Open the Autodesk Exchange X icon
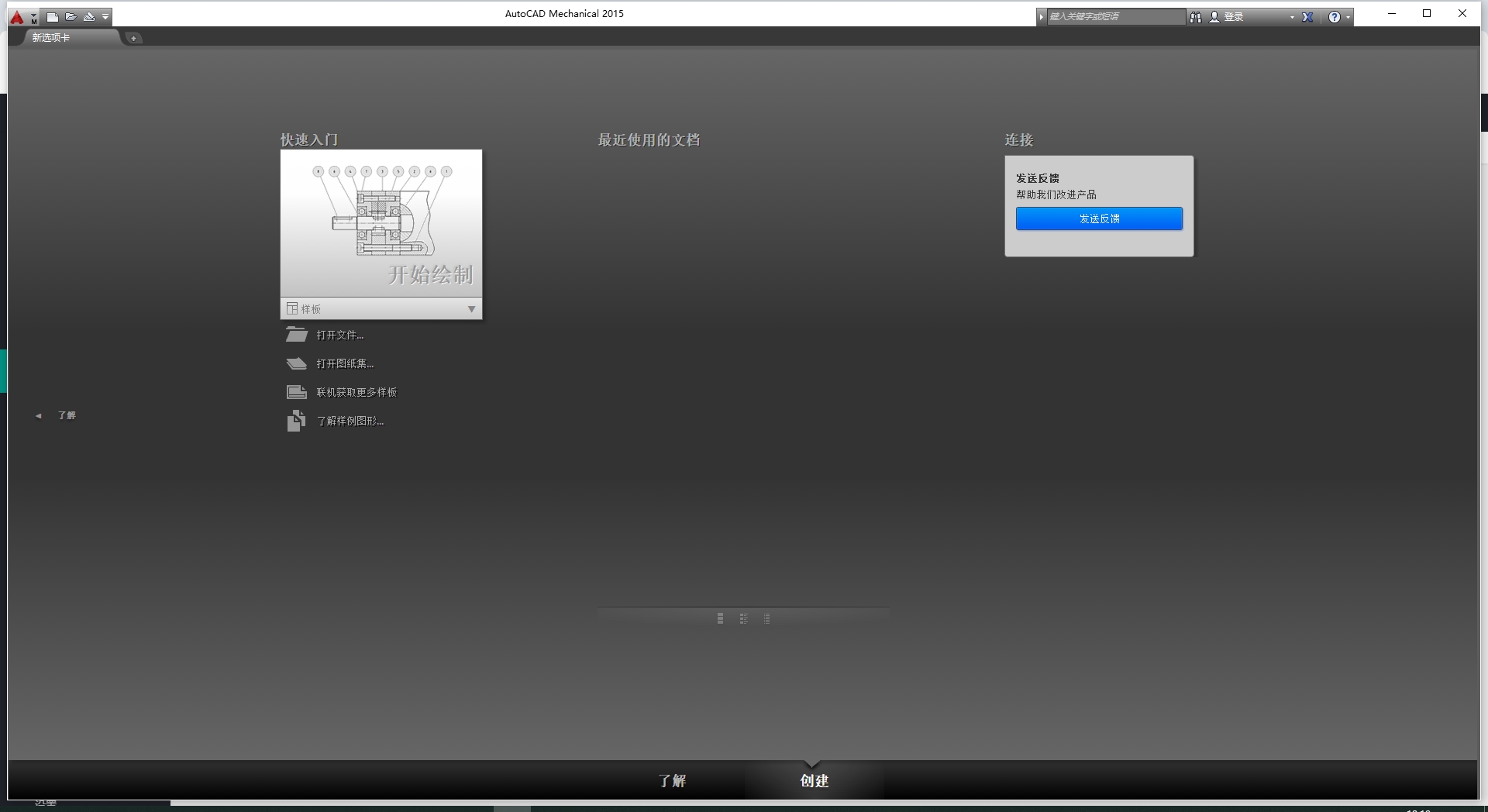 [1307, 16]
